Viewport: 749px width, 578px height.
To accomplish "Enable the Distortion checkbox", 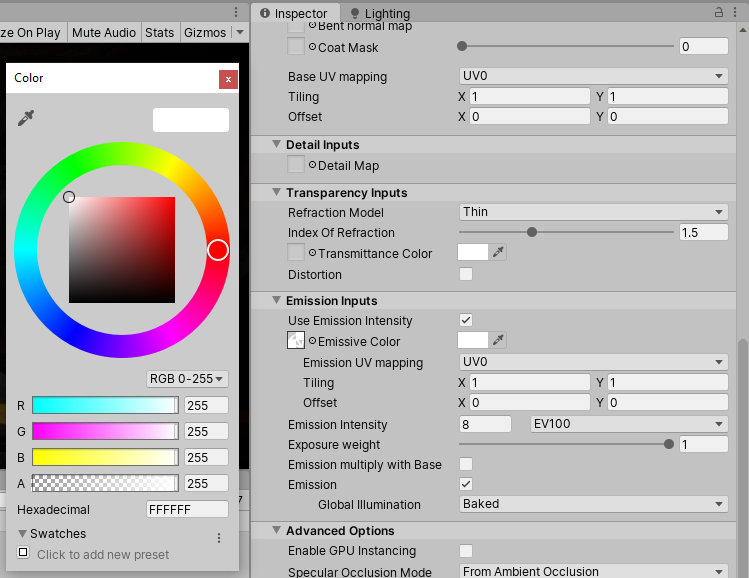I will coord(466,274).
